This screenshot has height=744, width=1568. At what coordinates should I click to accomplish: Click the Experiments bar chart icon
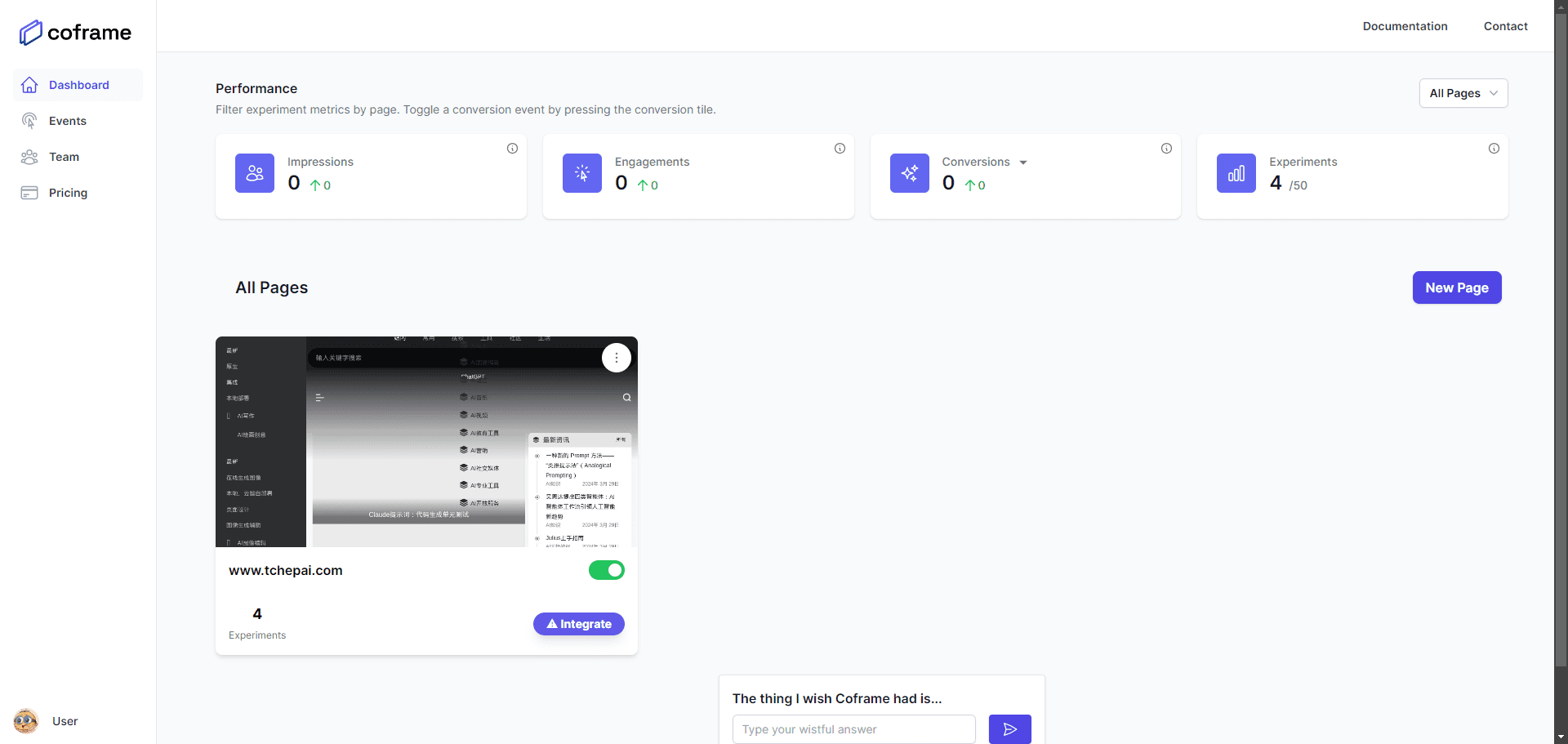pos(1236,173)
